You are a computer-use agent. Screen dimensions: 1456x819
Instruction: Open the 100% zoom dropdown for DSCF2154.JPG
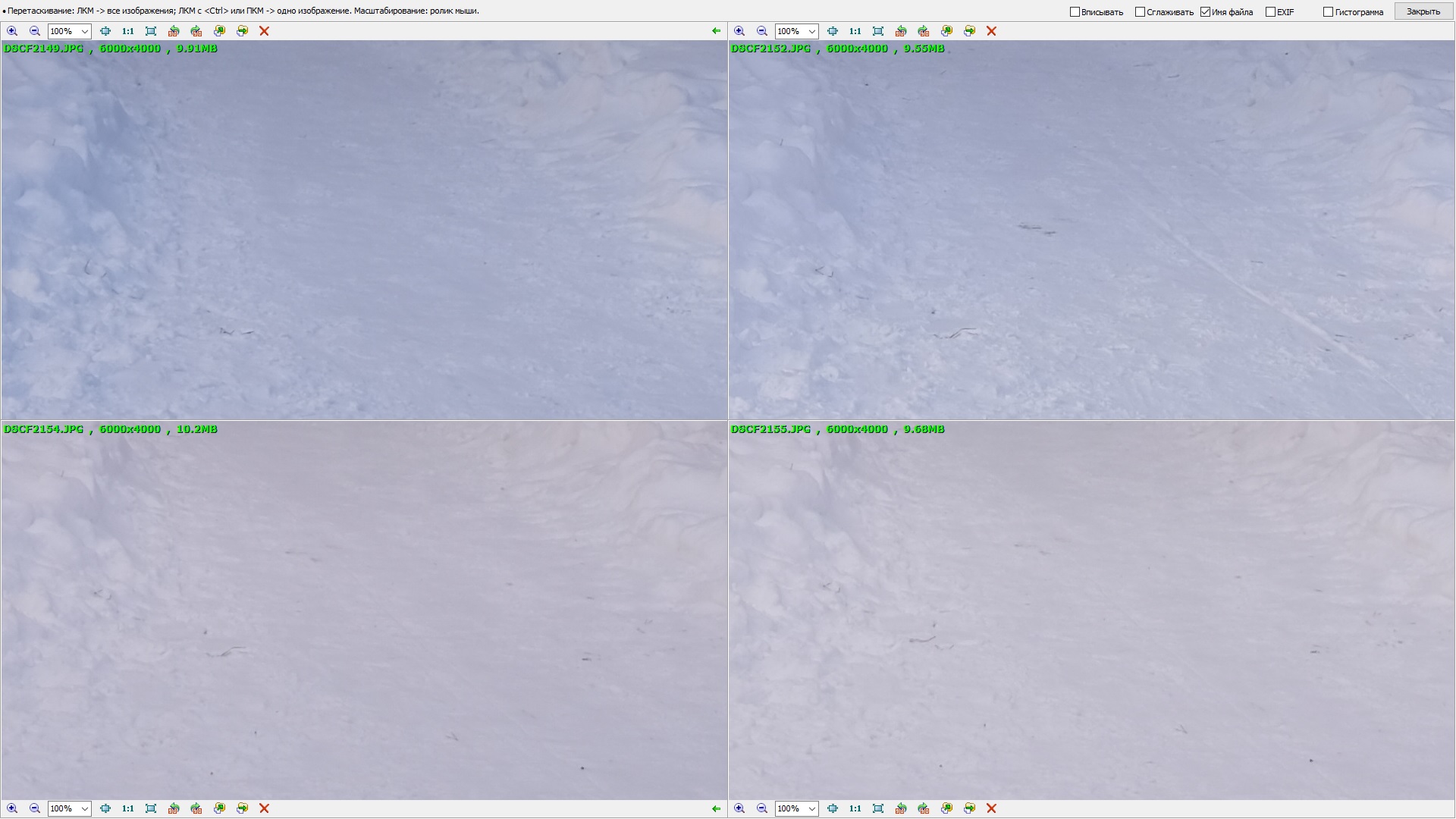click(85, 808)
